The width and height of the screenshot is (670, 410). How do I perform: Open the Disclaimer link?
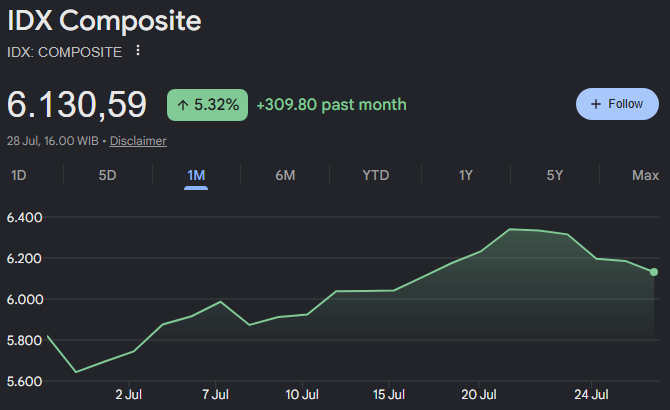[138, 141]
